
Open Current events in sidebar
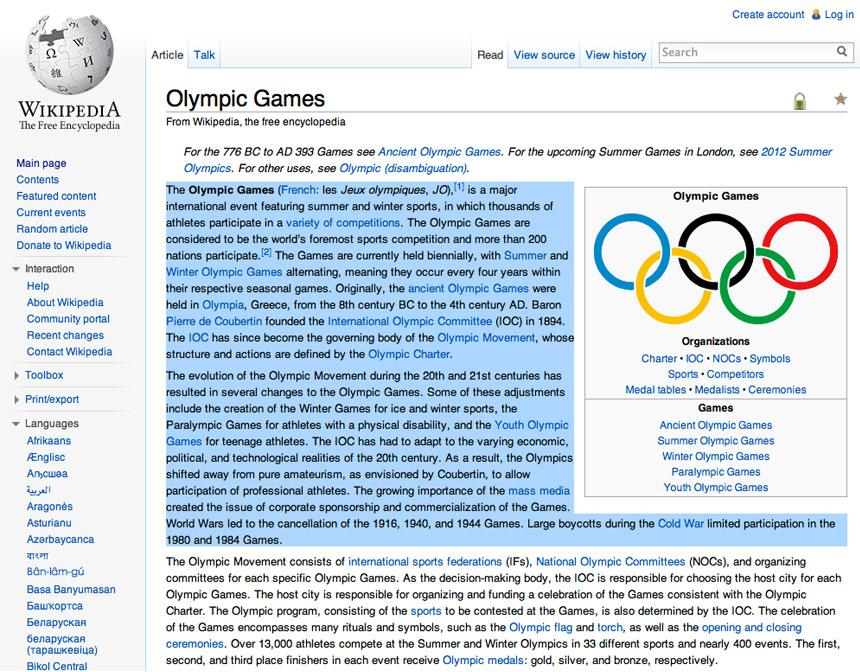(x=51, y=212)
